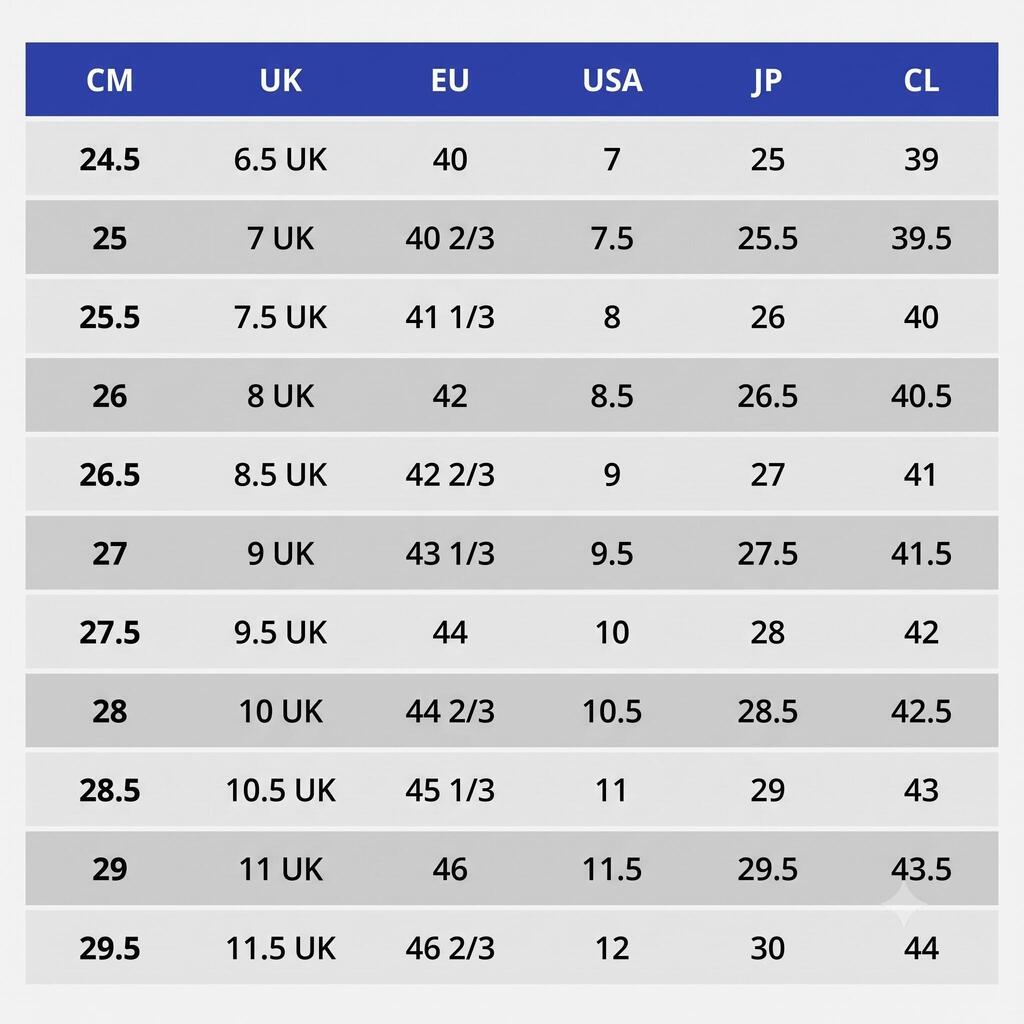Click the UK column header

click(x=281, y=80)
